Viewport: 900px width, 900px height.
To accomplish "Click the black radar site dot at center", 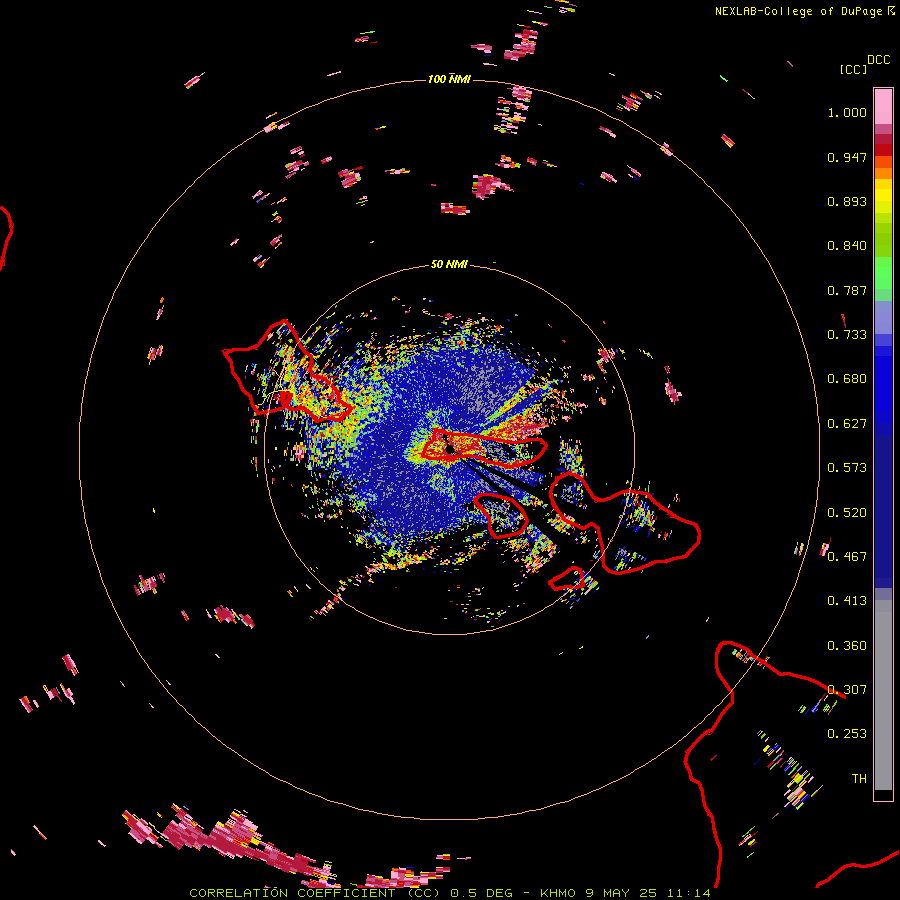I will coord(449,451).
